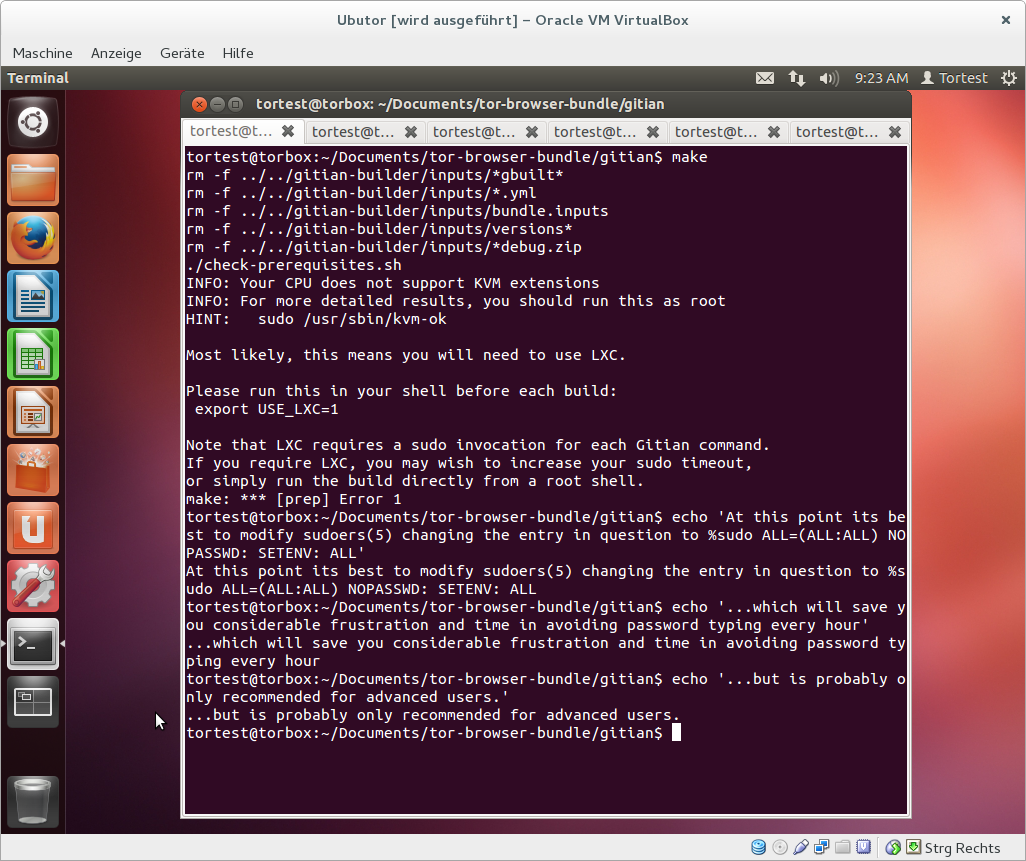
Task: Click the VirtualBox hard disk activity icon
Action: point(759,848)
